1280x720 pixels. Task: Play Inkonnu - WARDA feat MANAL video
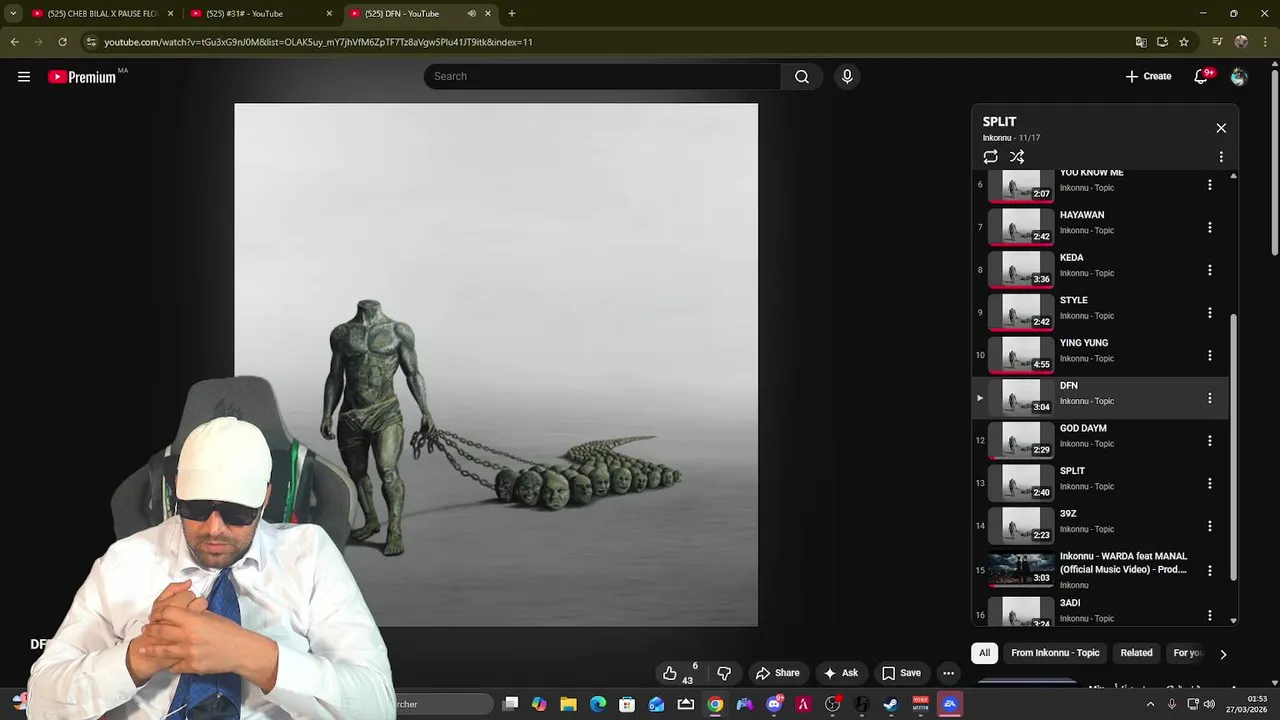point(1100,570)
